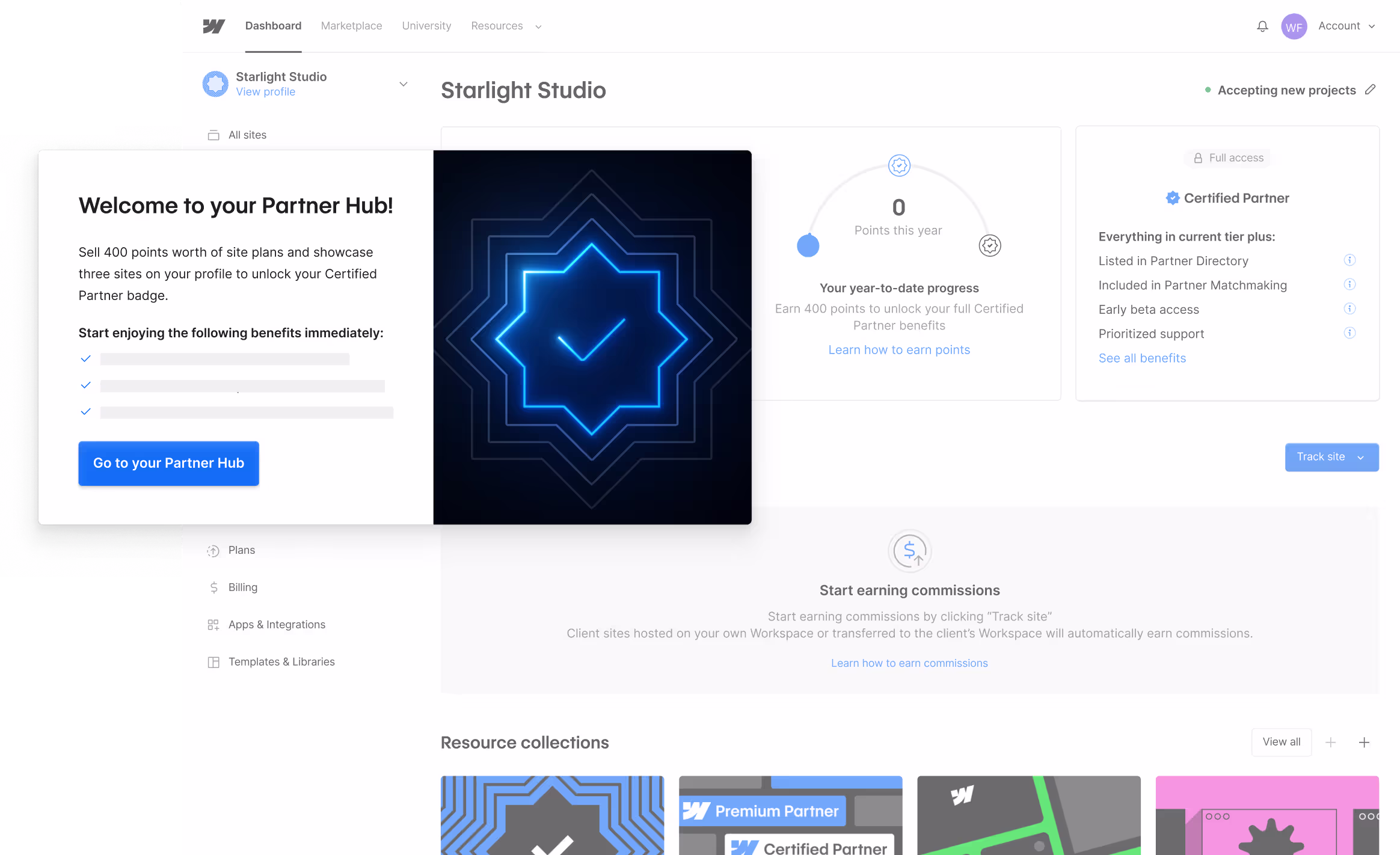The image size is (1400, 855).
Task: Open the Billing sidebar item
Action: coord(242,587)
